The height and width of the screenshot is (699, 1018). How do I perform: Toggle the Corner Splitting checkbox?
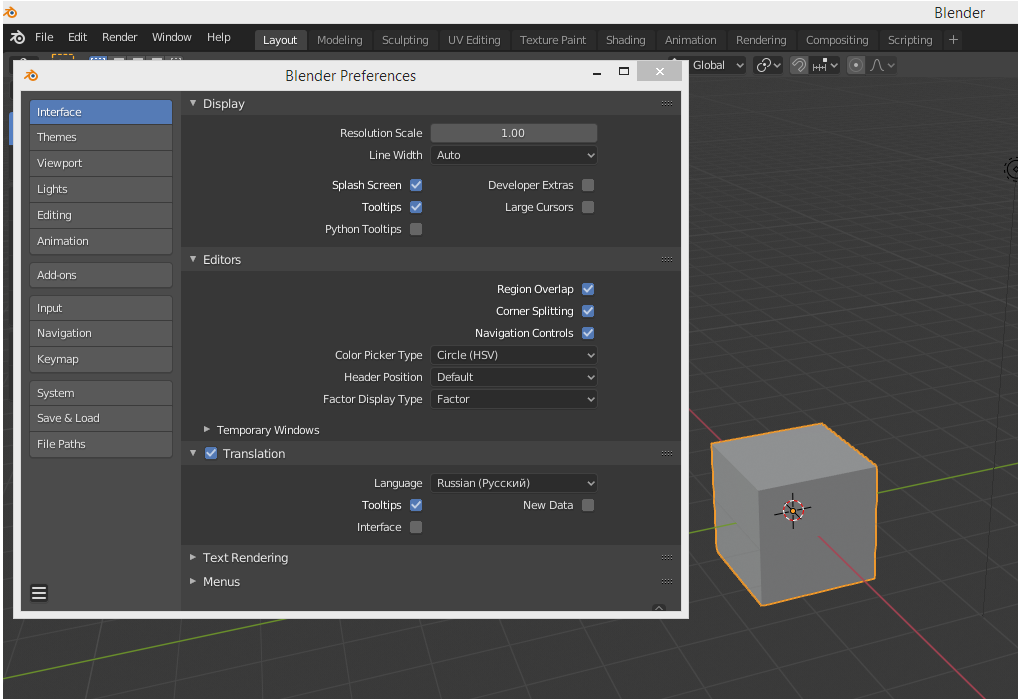coord(588,311)
